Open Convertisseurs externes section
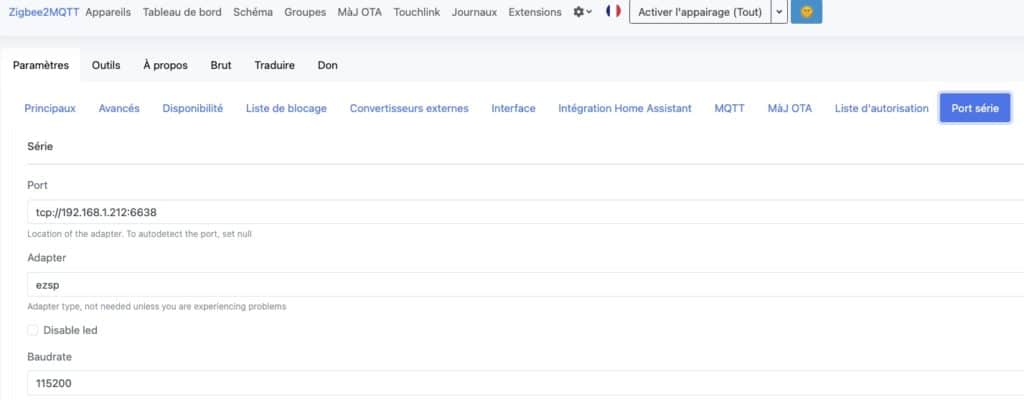This screenshot has height=400, width=1024. point(409,108)
